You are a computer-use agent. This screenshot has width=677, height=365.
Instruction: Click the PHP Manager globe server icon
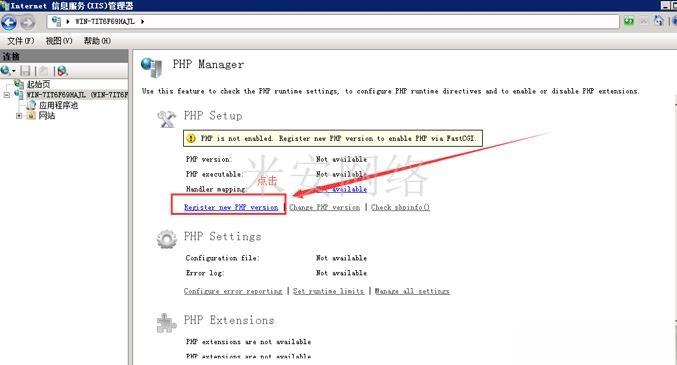152,67
